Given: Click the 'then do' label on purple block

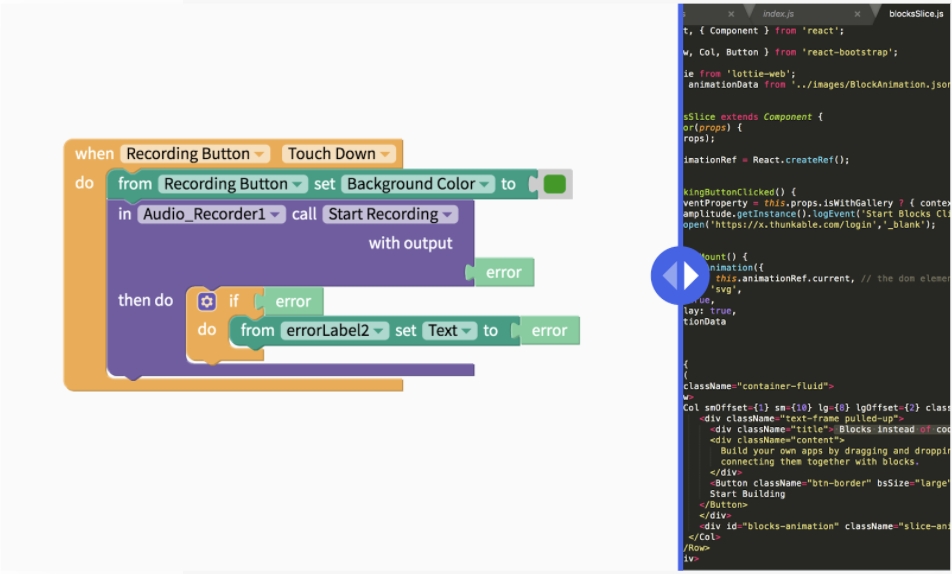Looking at the screenshot, I should tap(146, 300).
